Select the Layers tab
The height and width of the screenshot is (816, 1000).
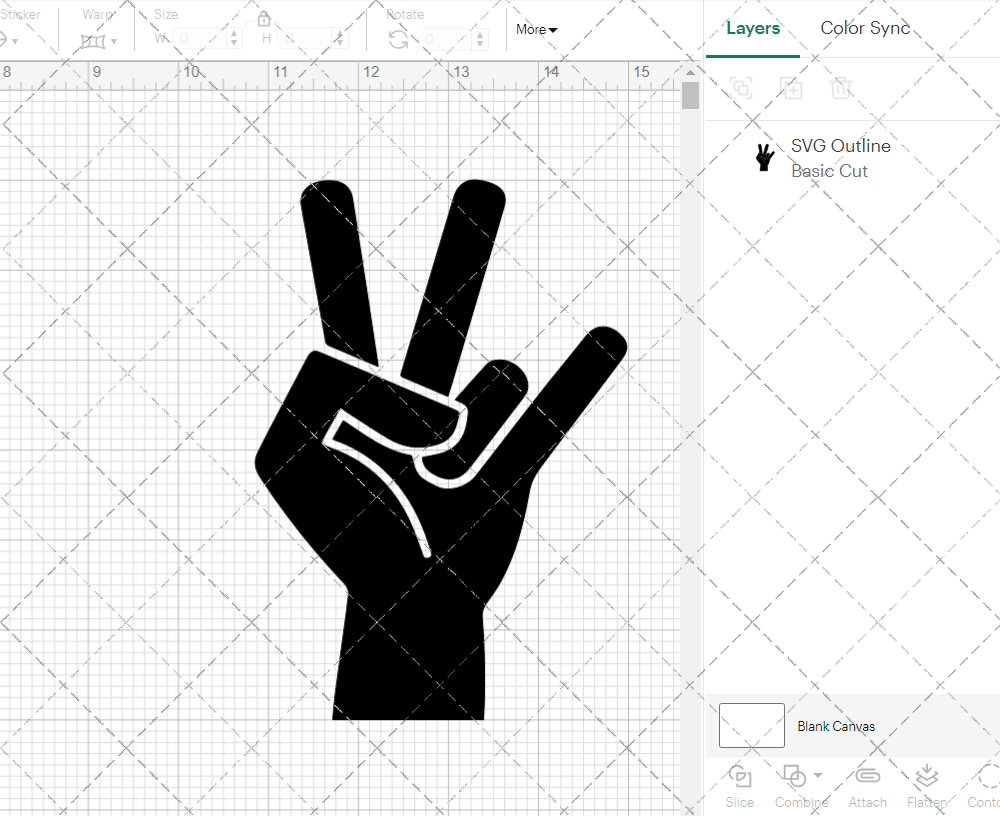753,28
